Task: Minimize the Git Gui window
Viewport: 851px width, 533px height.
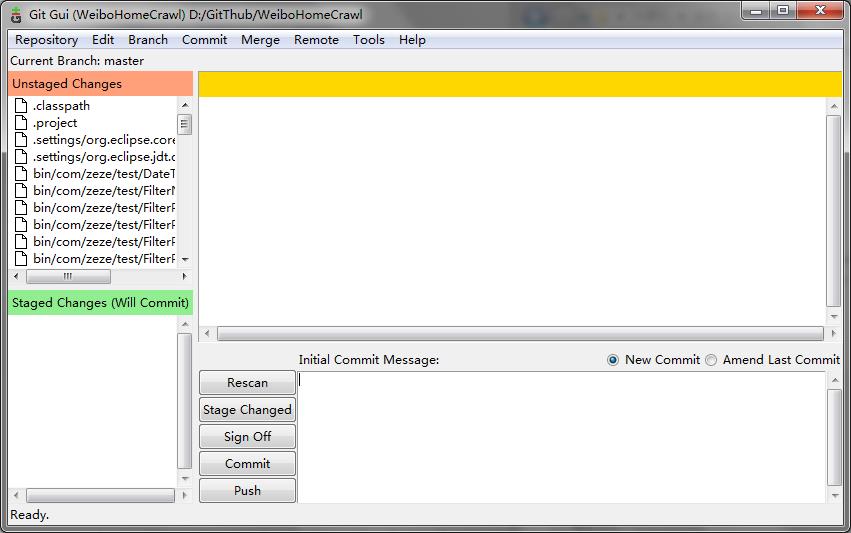Action: click(x=757, y=10)
